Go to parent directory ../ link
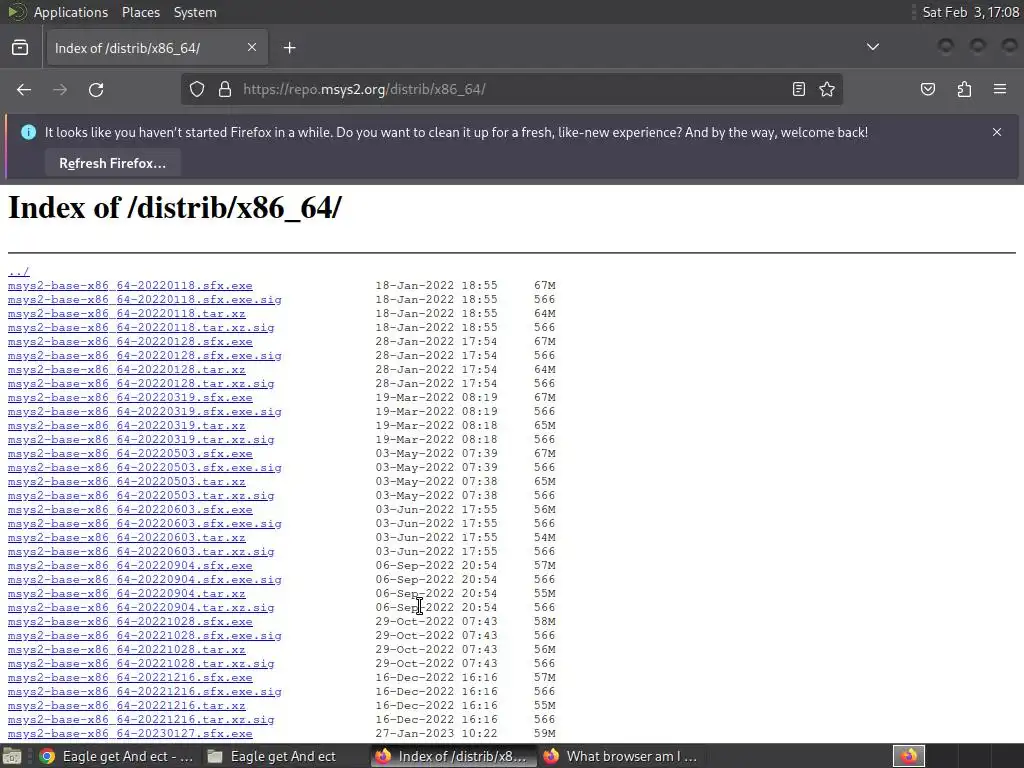The height and width of the screenshot is (768, 1024). (x=18, y=272)
